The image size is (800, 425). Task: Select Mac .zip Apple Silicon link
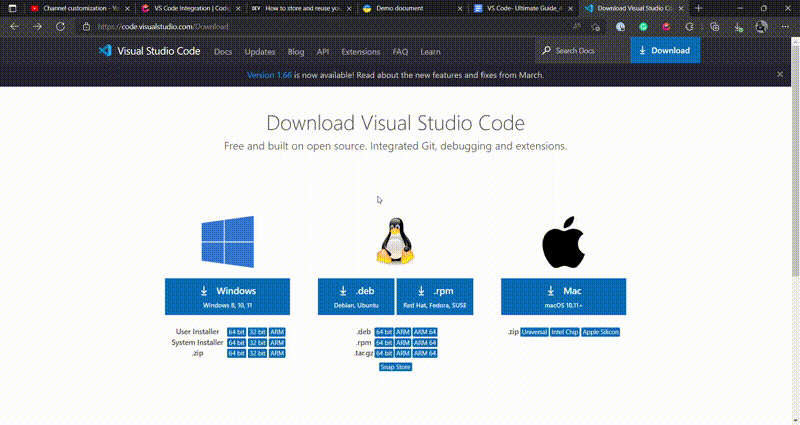(x=601, y=332)
